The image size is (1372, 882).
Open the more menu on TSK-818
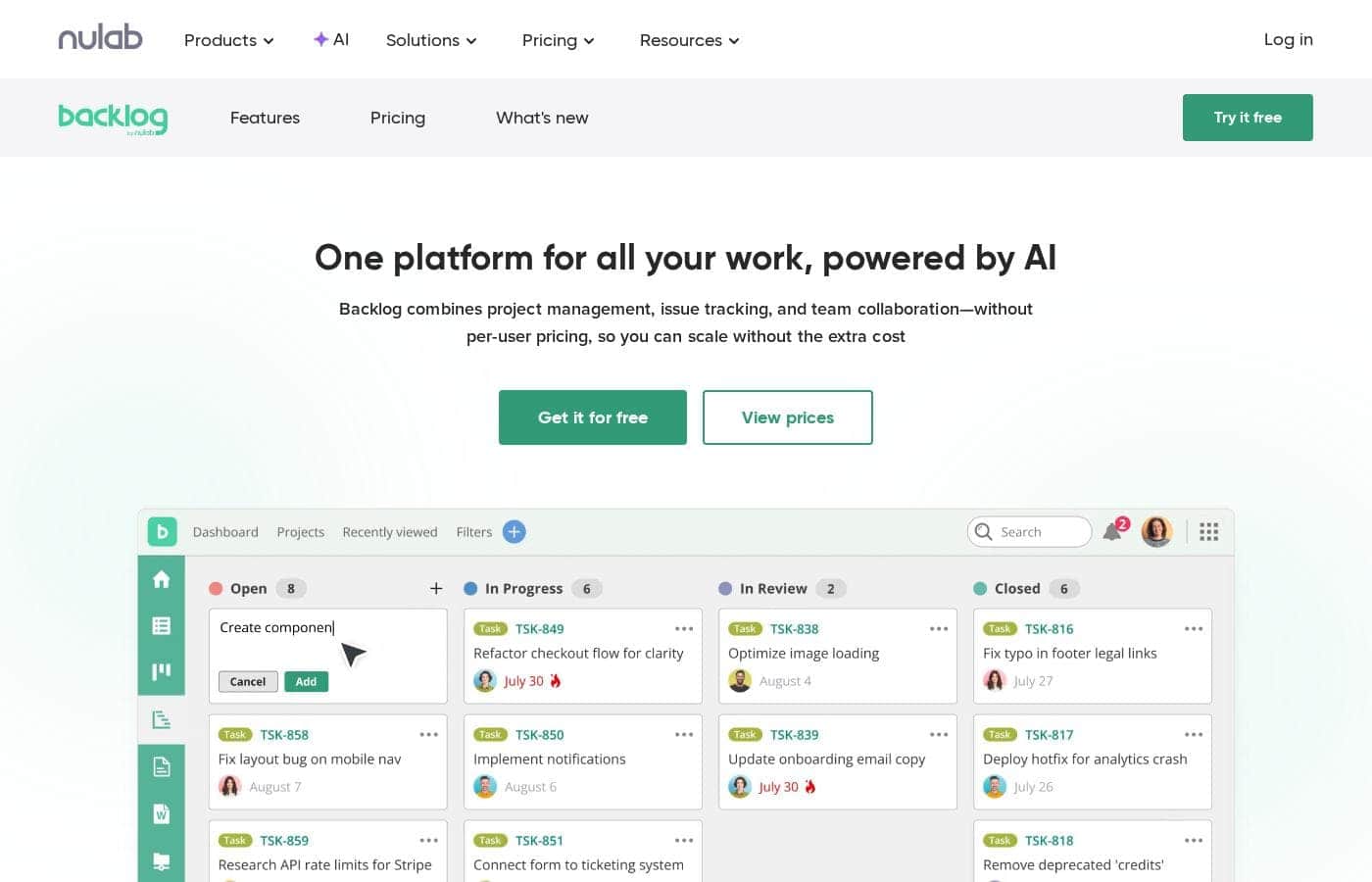click(x=1194, y=841)
